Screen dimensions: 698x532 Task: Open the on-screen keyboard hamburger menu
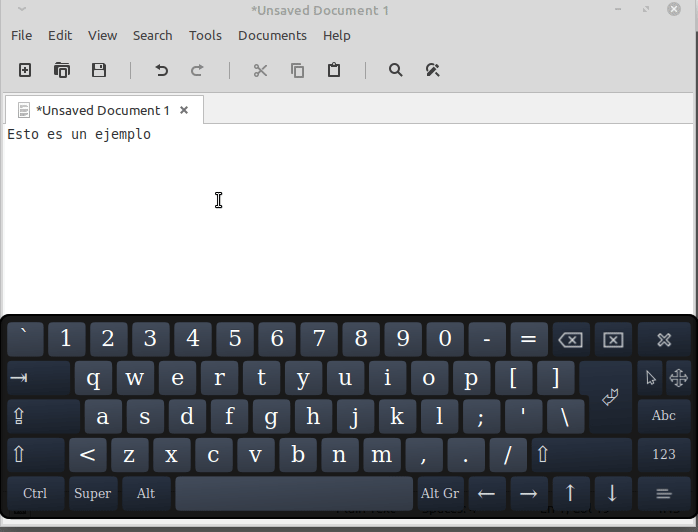[664, 493]
